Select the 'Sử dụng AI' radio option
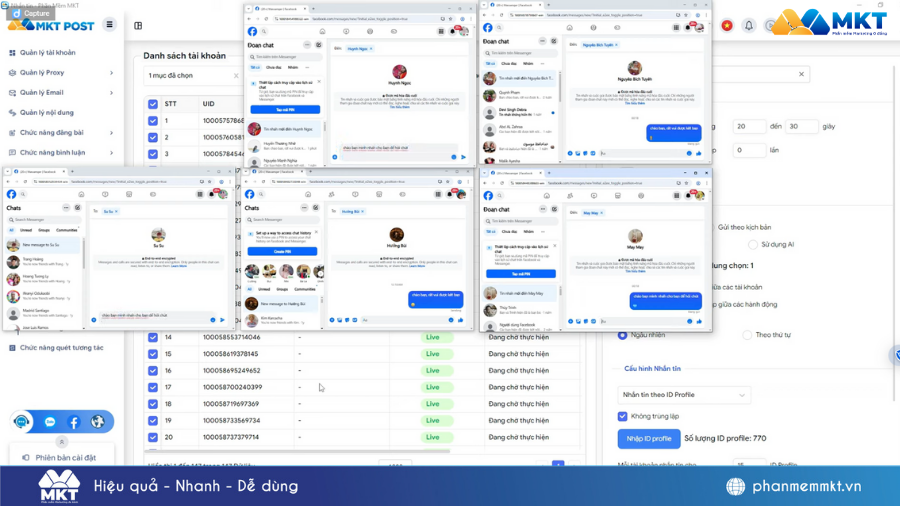The image size is (900, 506). point(753,244)
